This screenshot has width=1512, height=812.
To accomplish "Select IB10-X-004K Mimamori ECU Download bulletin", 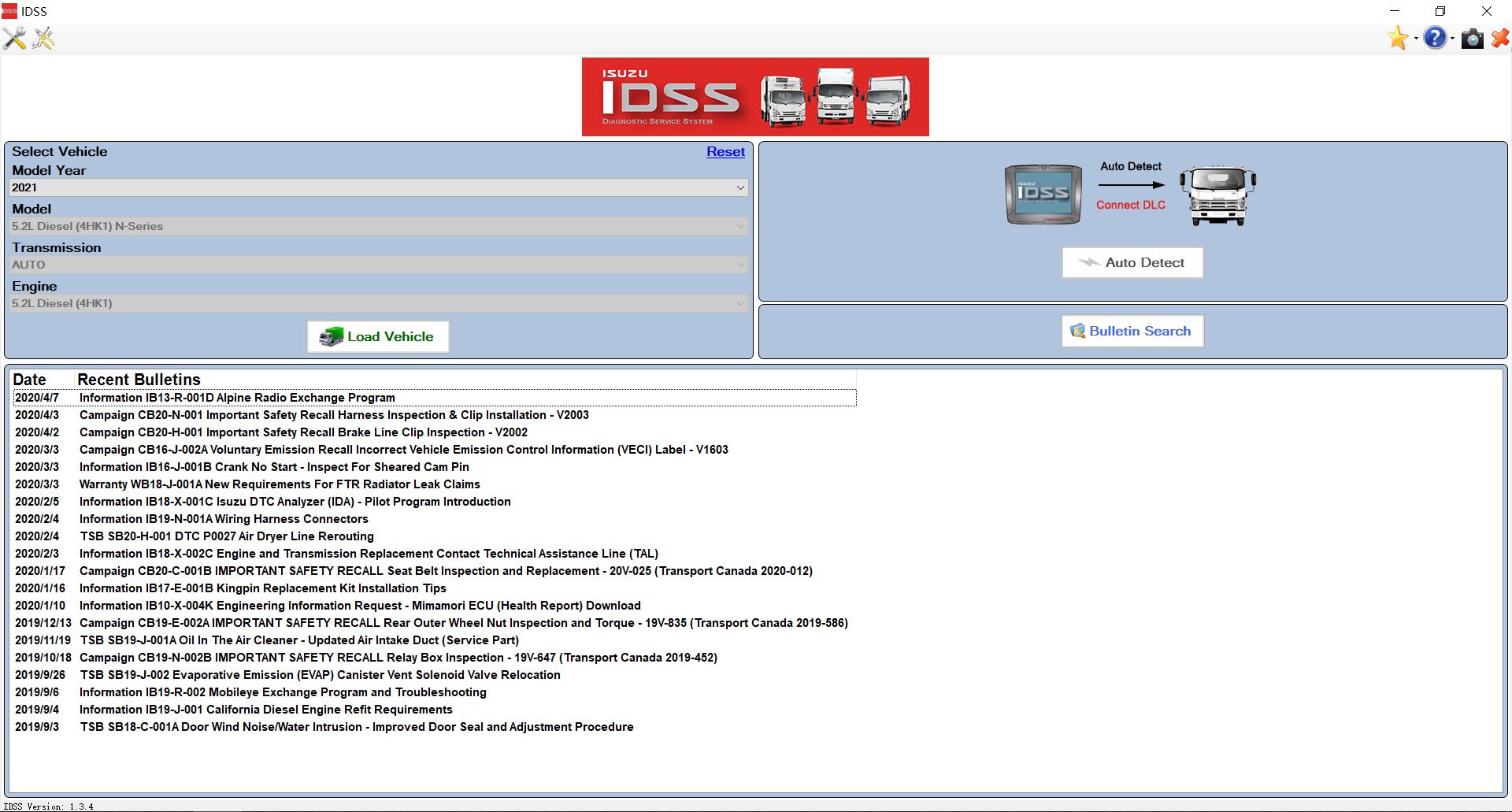I will click(435, 606).
